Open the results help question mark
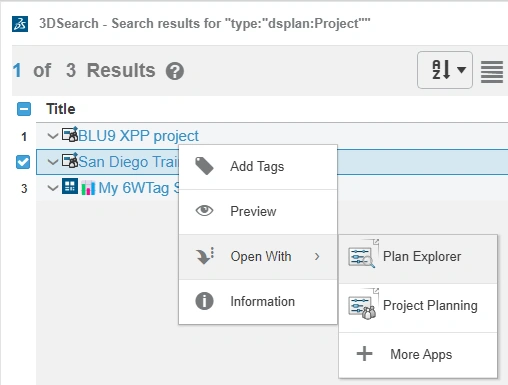 175,71
